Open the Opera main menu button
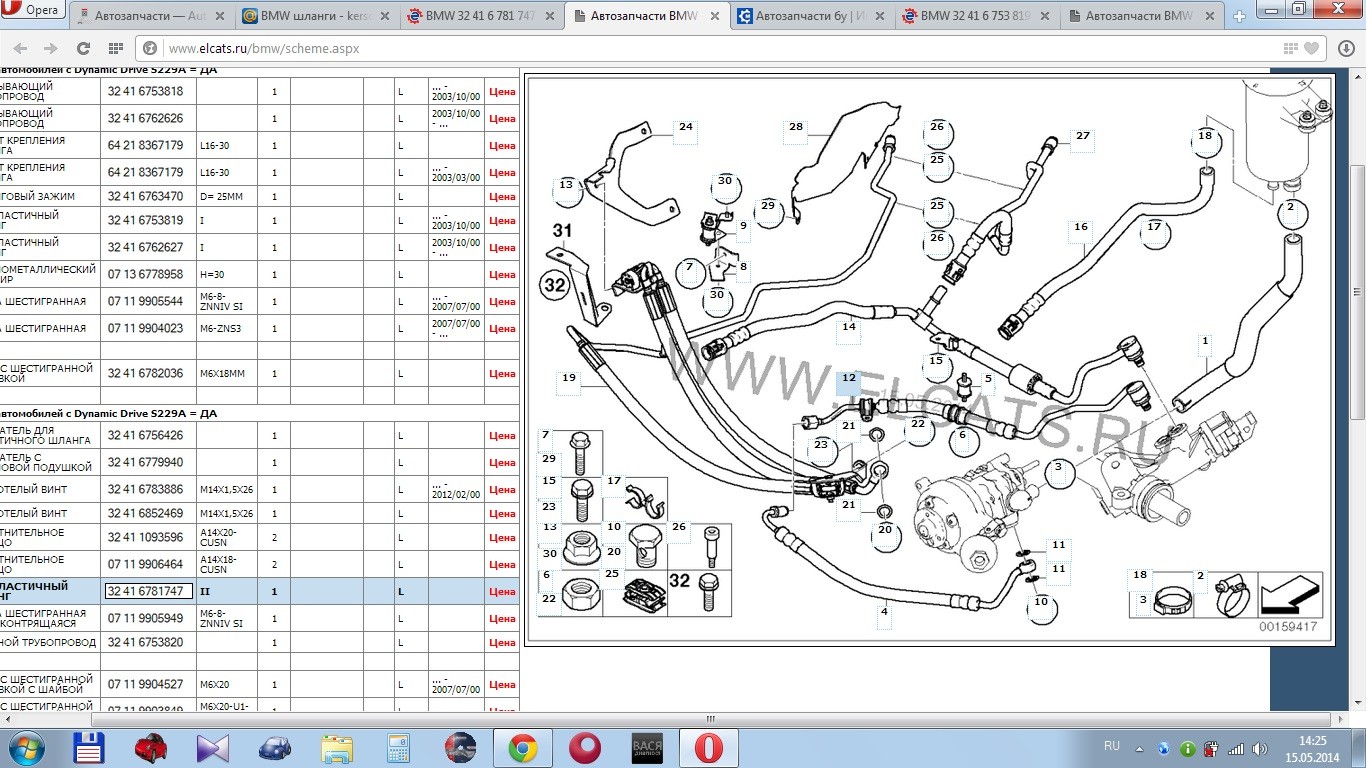Viewport: 1366px width, 768px height. point(33,11)
